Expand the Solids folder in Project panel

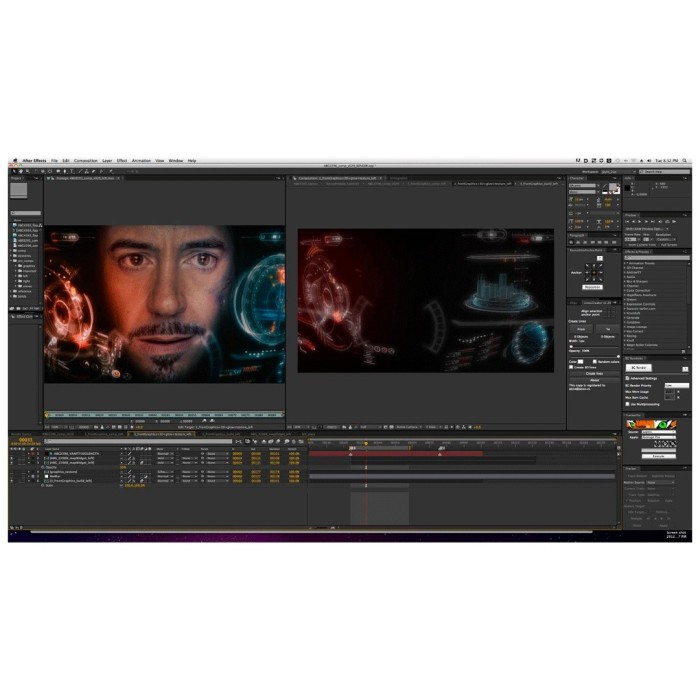[x=11, y=296]
